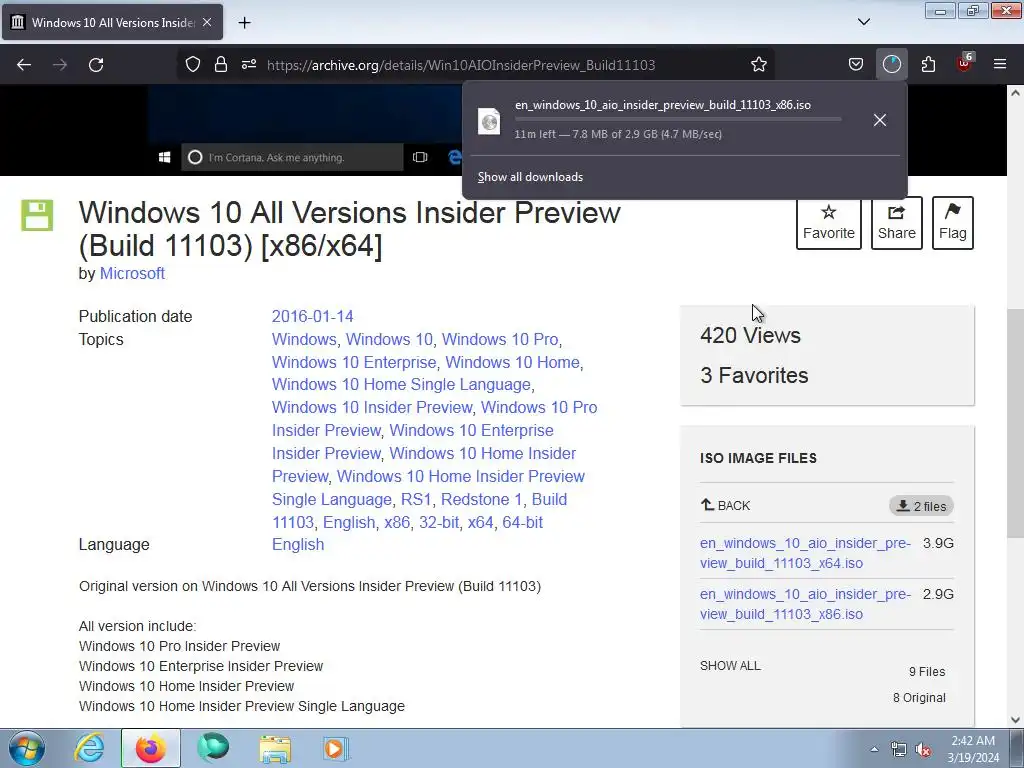Download the x64.iso file link
Image resolution: width=1024 pixels, height=768 pixels.
[x=805, y=553]
